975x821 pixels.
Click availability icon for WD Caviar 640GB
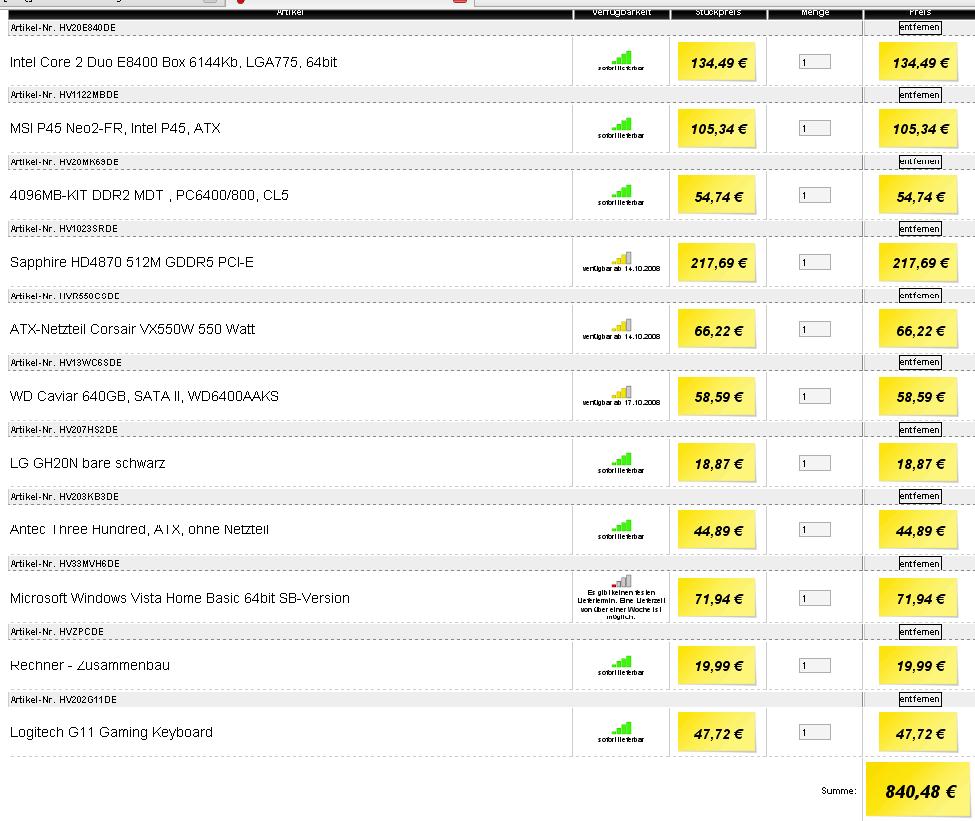[621, 392]
